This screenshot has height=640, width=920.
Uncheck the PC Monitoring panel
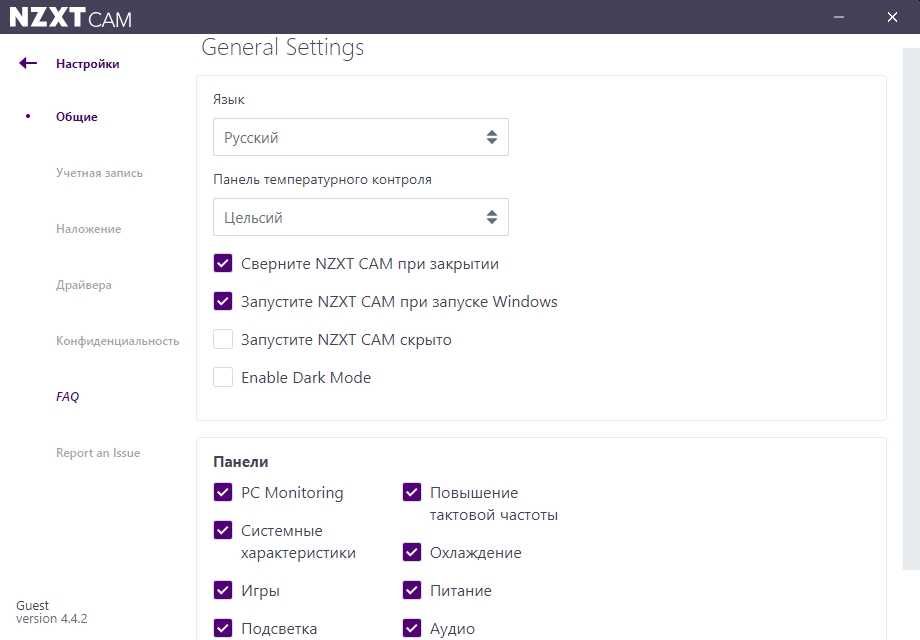coord(223,493)
